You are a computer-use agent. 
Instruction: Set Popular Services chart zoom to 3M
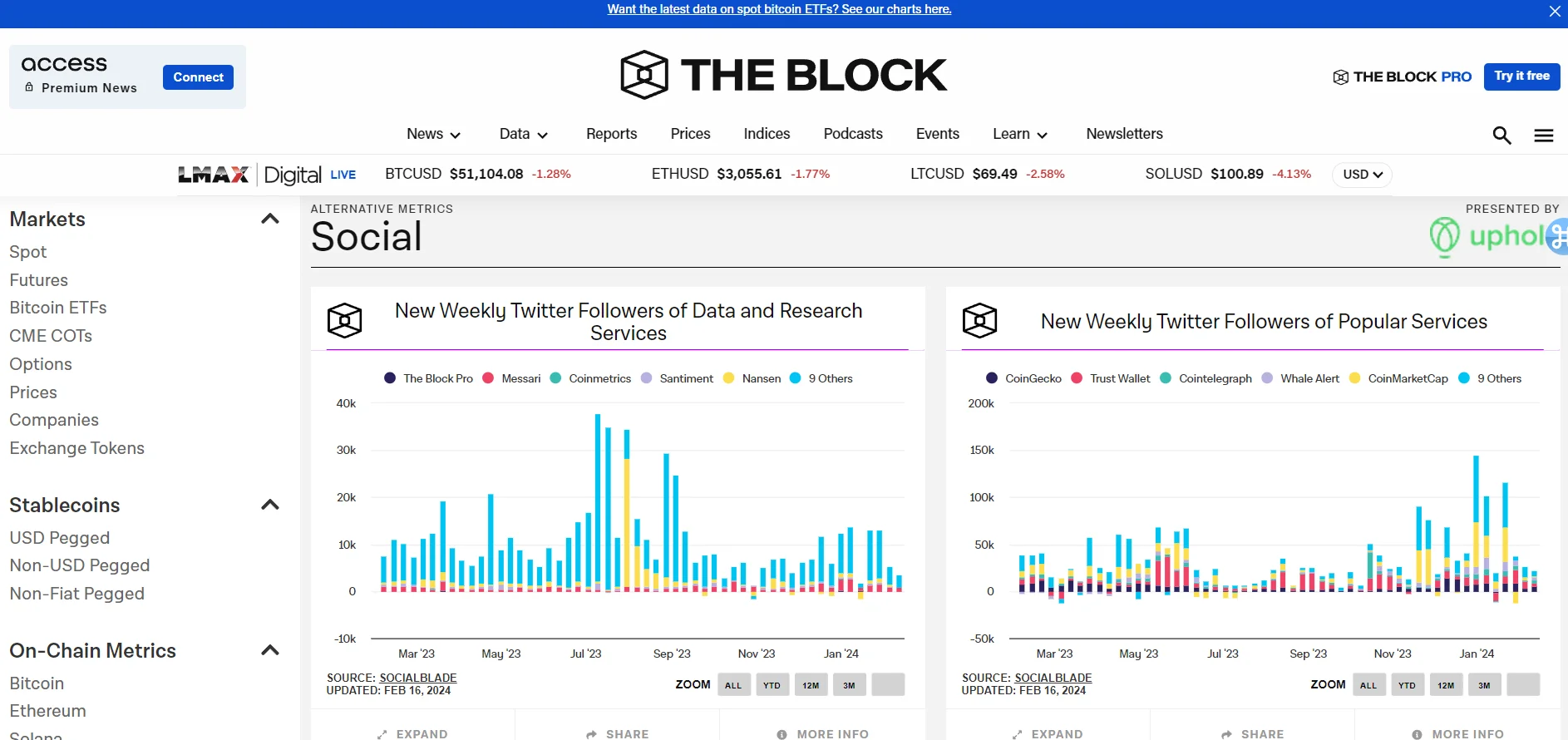click(x=1484, y=685)
